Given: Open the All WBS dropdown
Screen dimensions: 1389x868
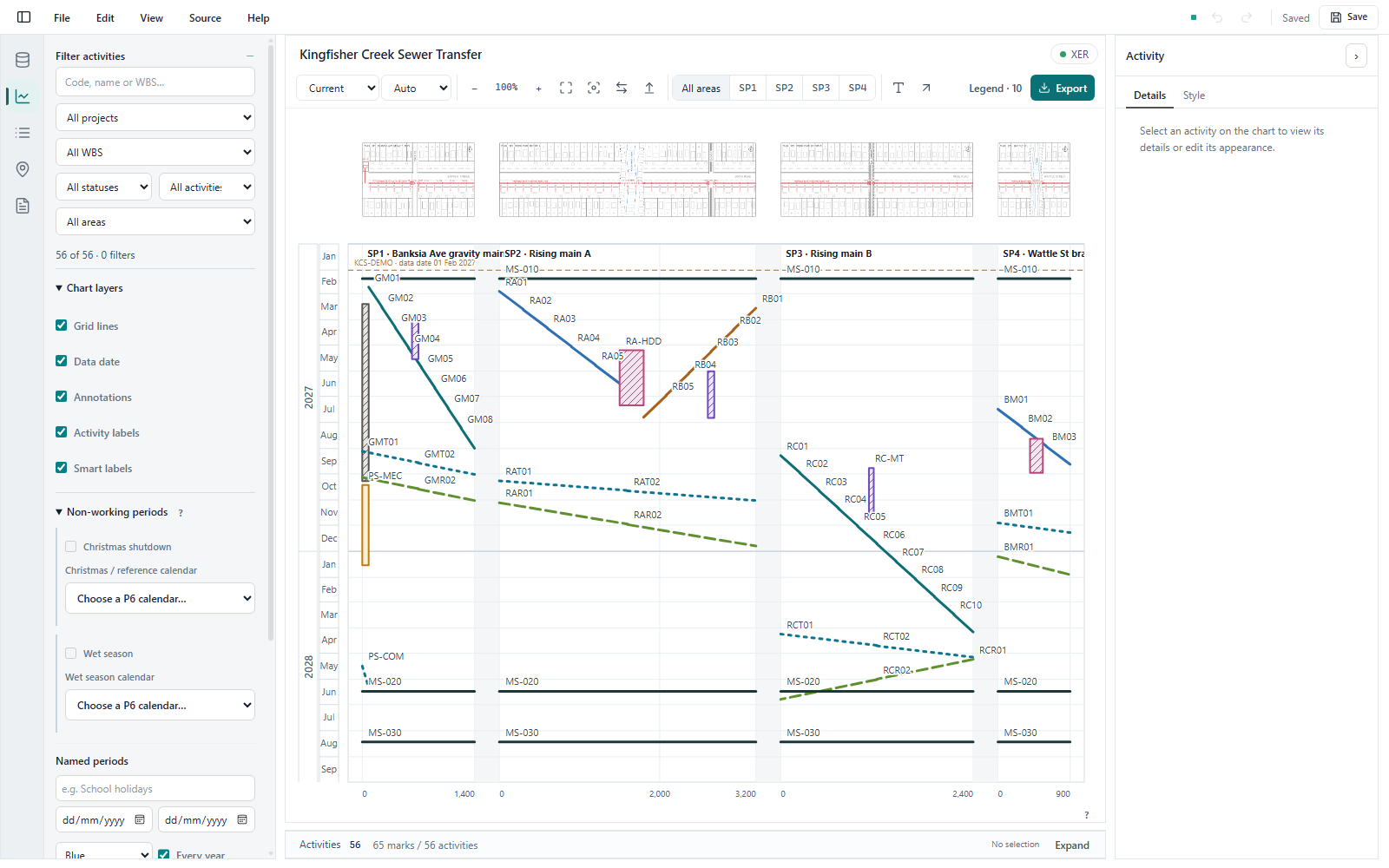Looking at the screenshot, I should pyautogui.click(x=155, y=152).
